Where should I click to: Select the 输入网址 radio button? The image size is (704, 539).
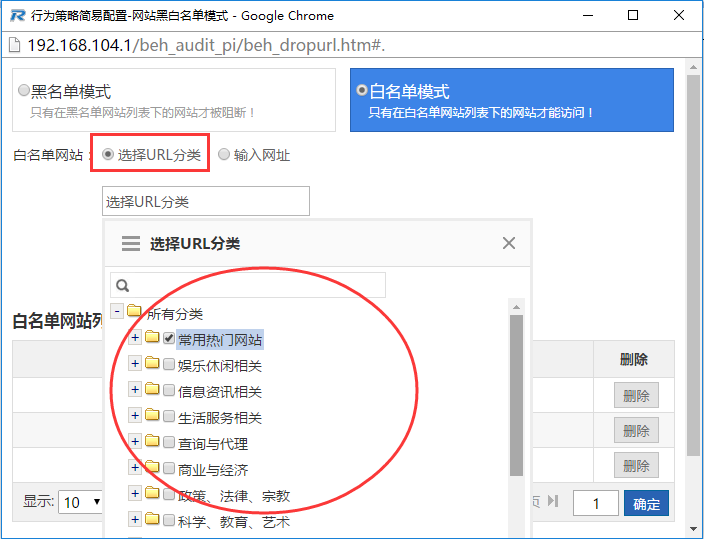(224, 155)
